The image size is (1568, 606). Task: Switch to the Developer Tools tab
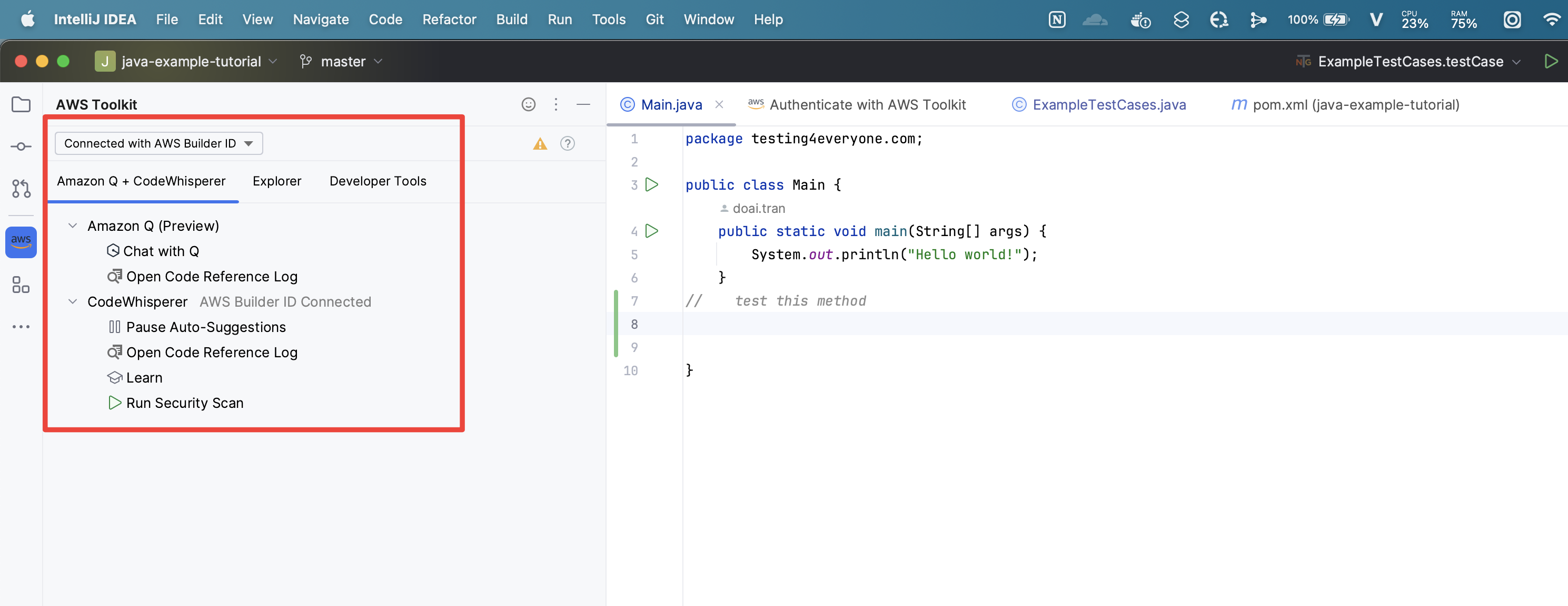378,181
